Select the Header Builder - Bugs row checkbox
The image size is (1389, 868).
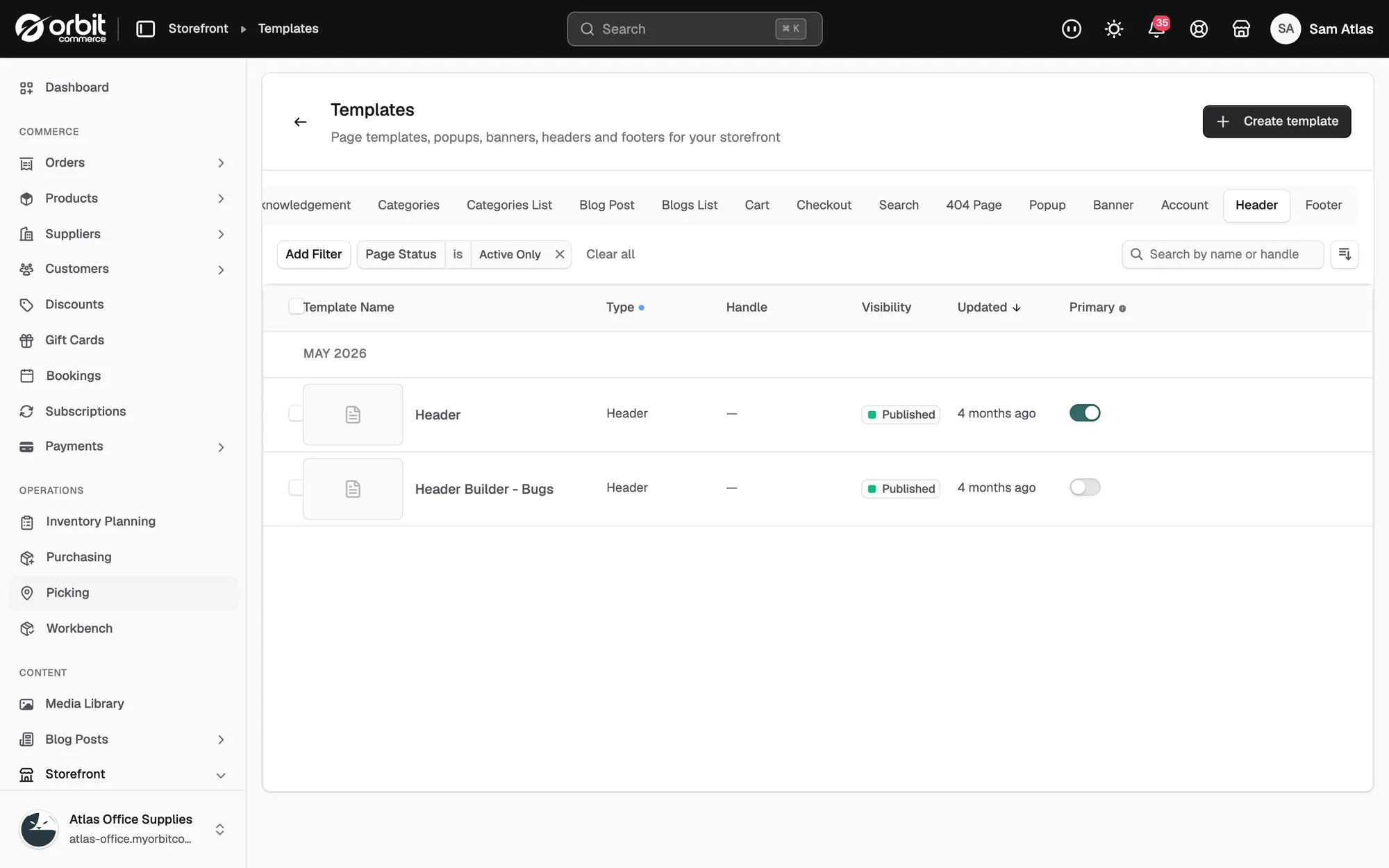tap(296, 487)
